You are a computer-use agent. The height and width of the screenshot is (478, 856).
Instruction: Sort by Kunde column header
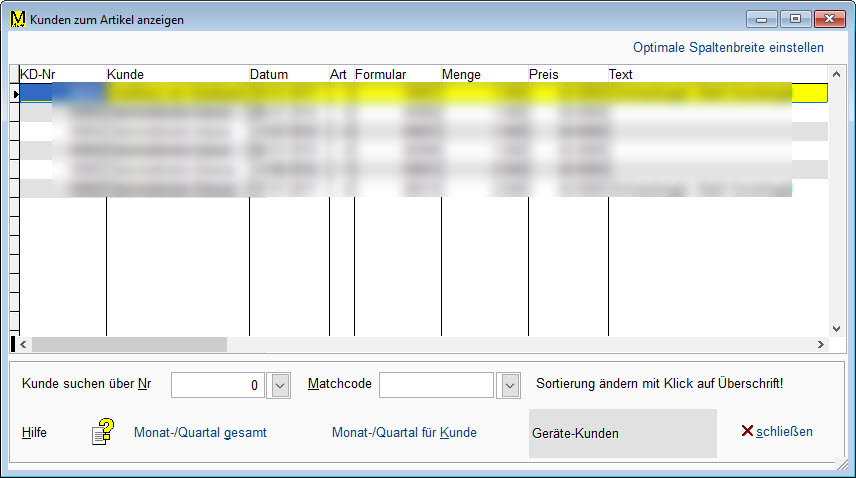125,74
